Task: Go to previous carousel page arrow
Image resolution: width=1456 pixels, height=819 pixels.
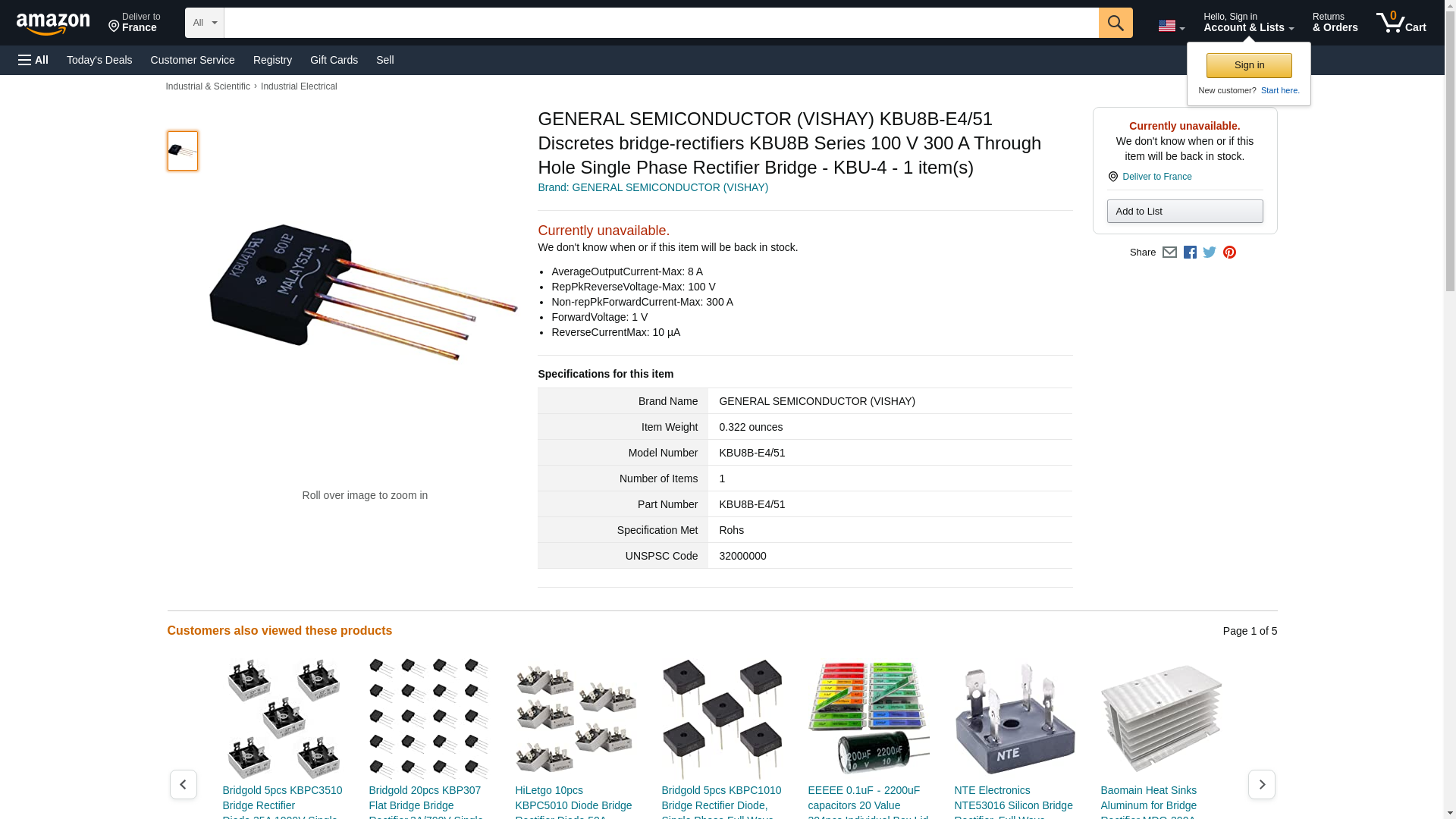Action: 183,784
